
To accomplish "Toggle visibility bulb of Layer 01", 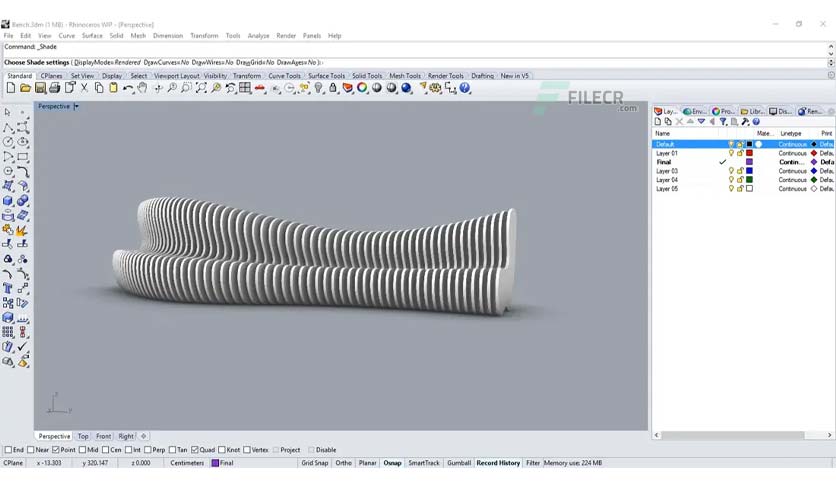I will tap(731, 153).
